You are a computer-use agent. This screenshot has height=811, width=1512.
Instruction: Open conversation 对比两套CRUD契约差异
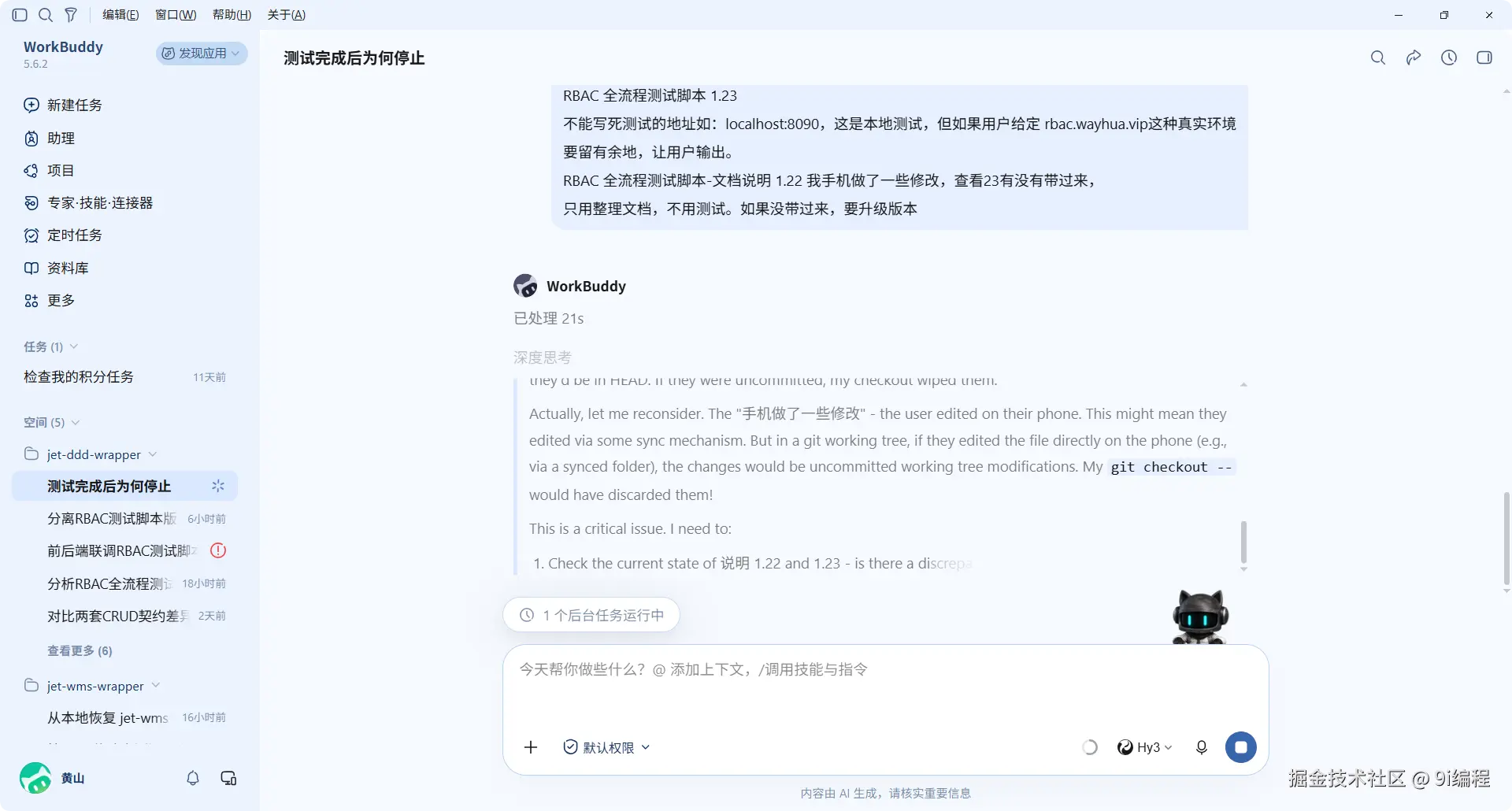(124, 616)
